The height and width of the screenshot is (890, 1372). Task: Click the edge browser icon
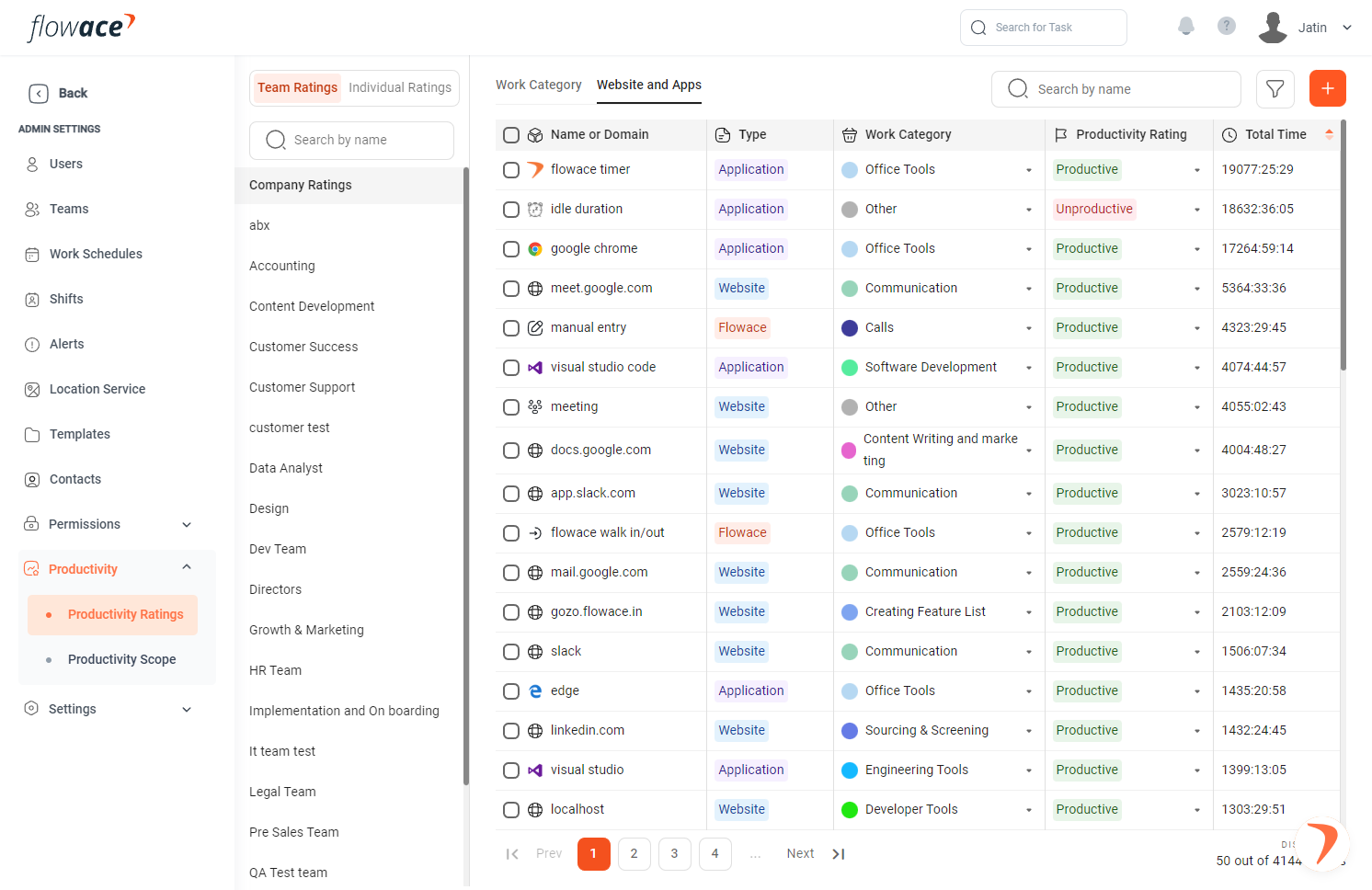click(535, 691)
